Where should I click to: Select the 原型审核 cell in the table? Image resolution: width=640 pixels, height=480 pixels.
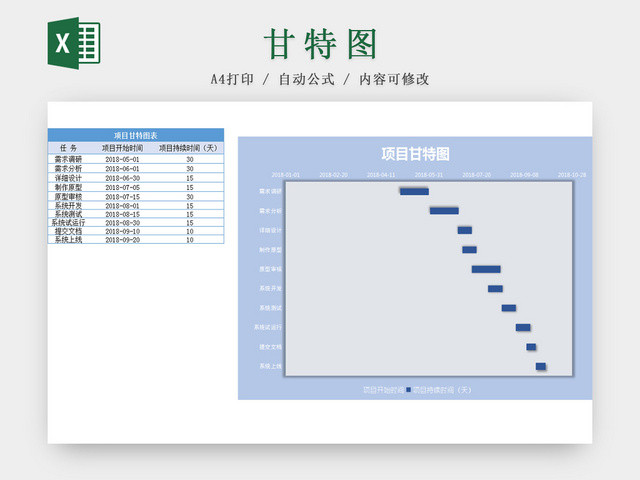tap(68, 197)
